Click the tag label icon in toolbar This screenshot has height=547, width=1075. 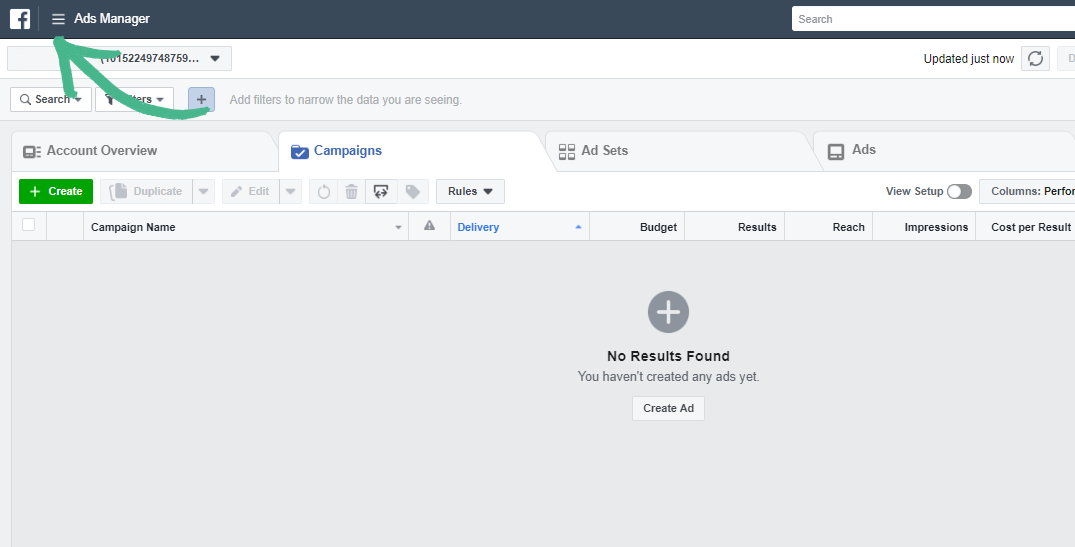tap(412, 192)
